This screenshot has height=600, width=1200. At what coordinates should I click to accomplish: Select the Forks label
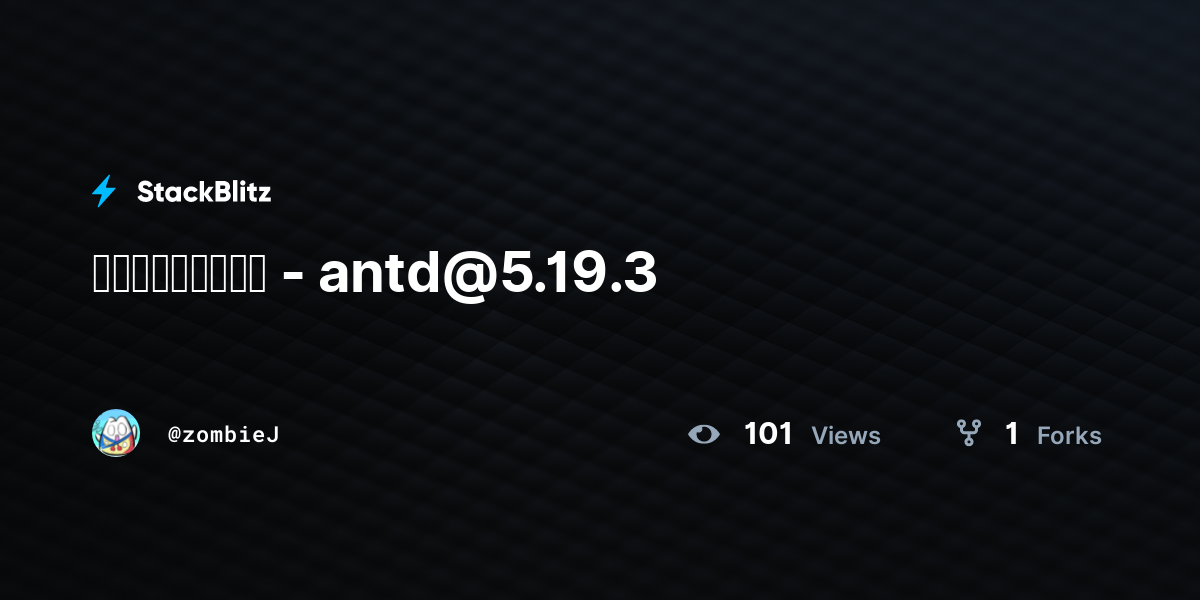[x=1069, y=435]
